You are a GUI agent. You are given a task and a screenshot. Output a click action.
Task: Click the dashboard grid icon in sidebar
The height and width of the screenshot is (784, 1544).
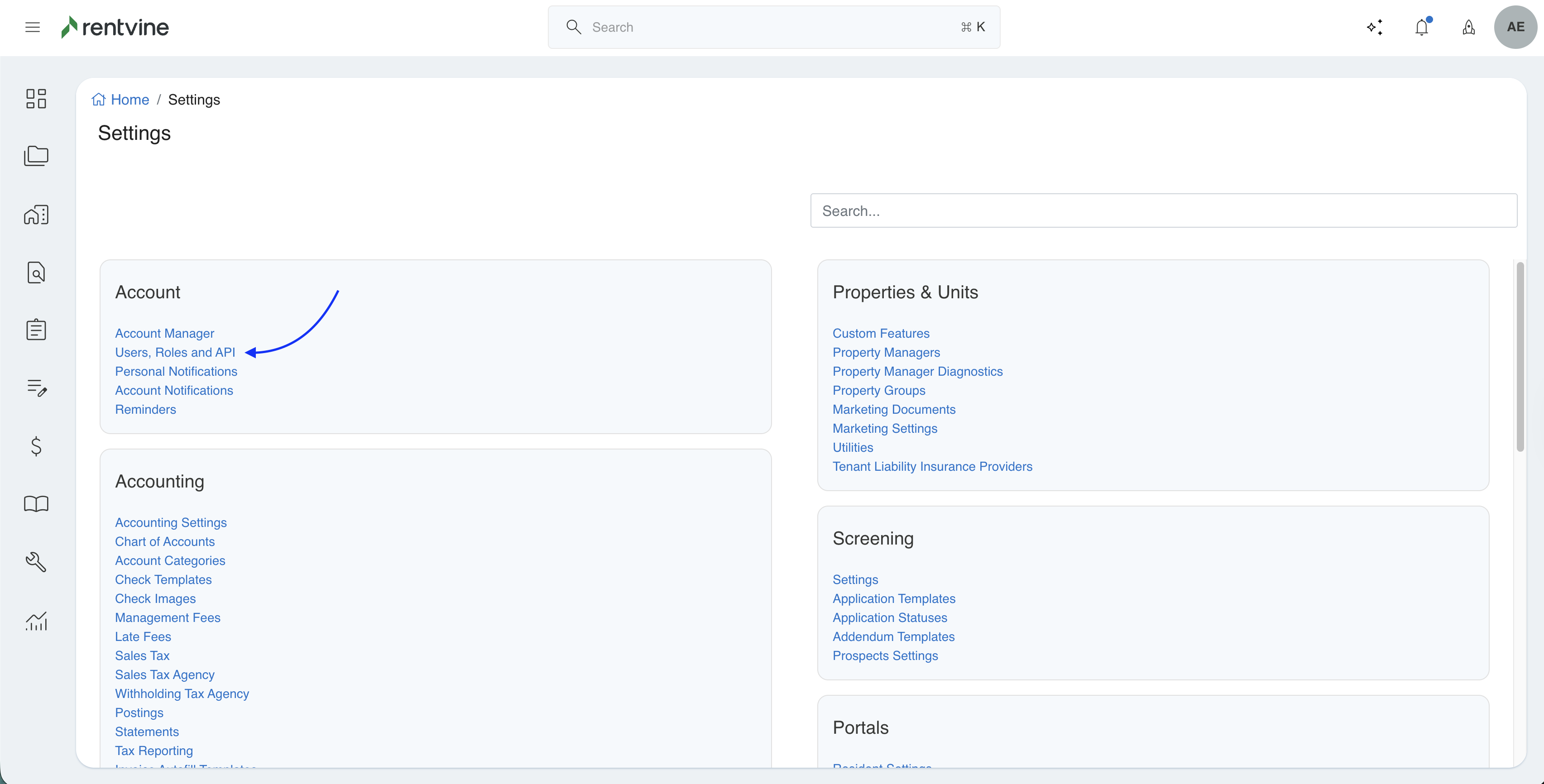36,98
